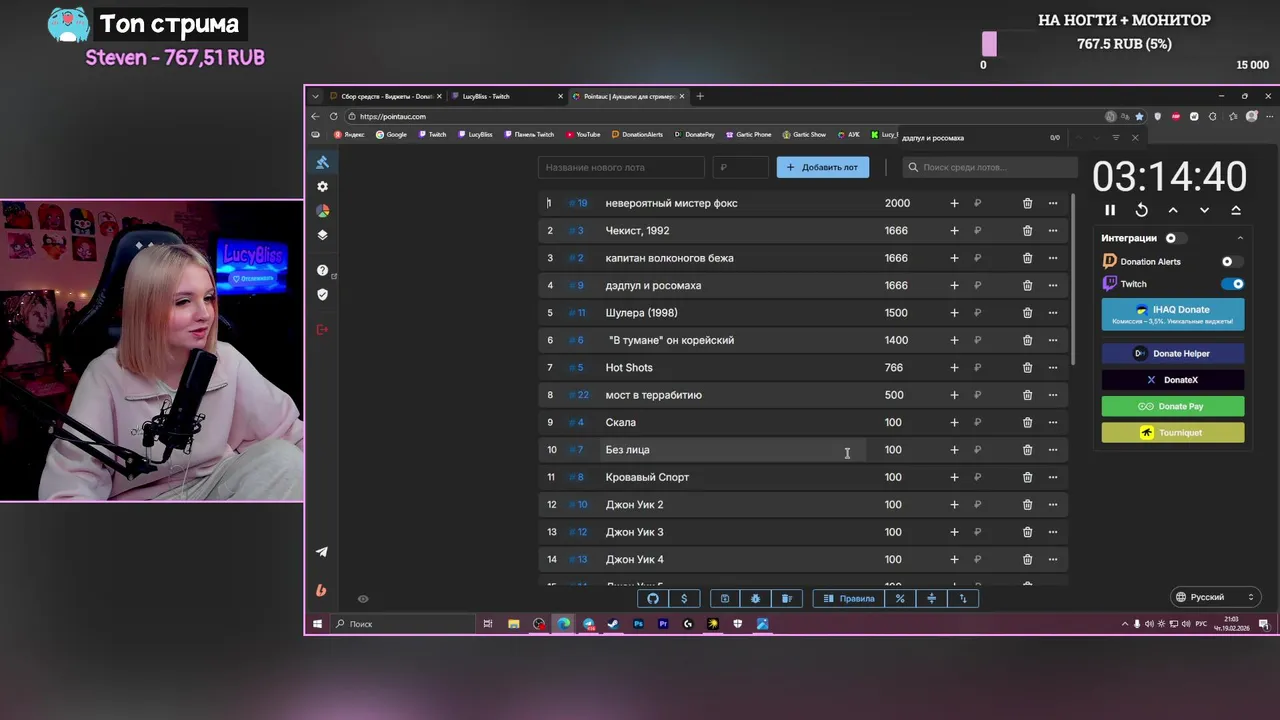Close the browser find bar
The width and height of the screenshot is (1280, 720).
tap(1135, 138)
